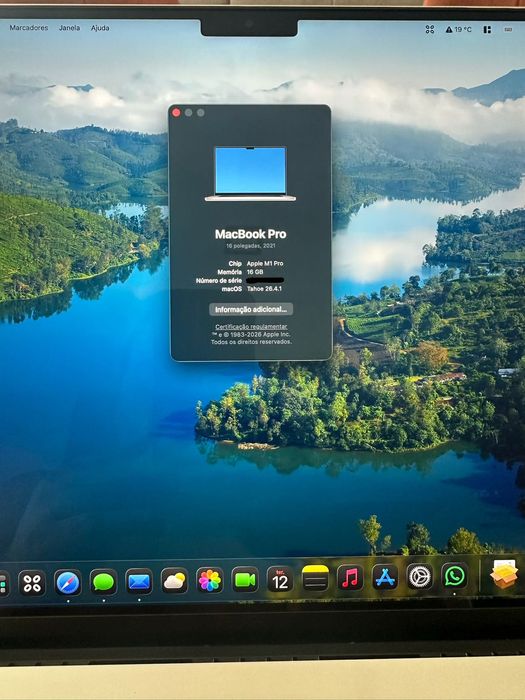Click the "Número de série" label
Viewport: 525px width, 700px height.
coord(219,280)
